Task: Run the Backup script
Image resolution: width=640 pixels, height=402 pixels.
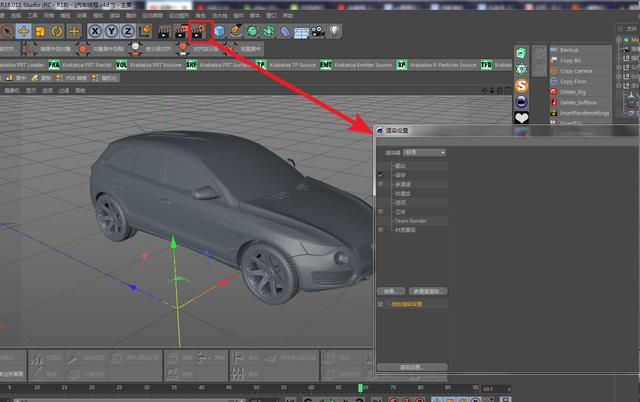Action: point(569,50)
